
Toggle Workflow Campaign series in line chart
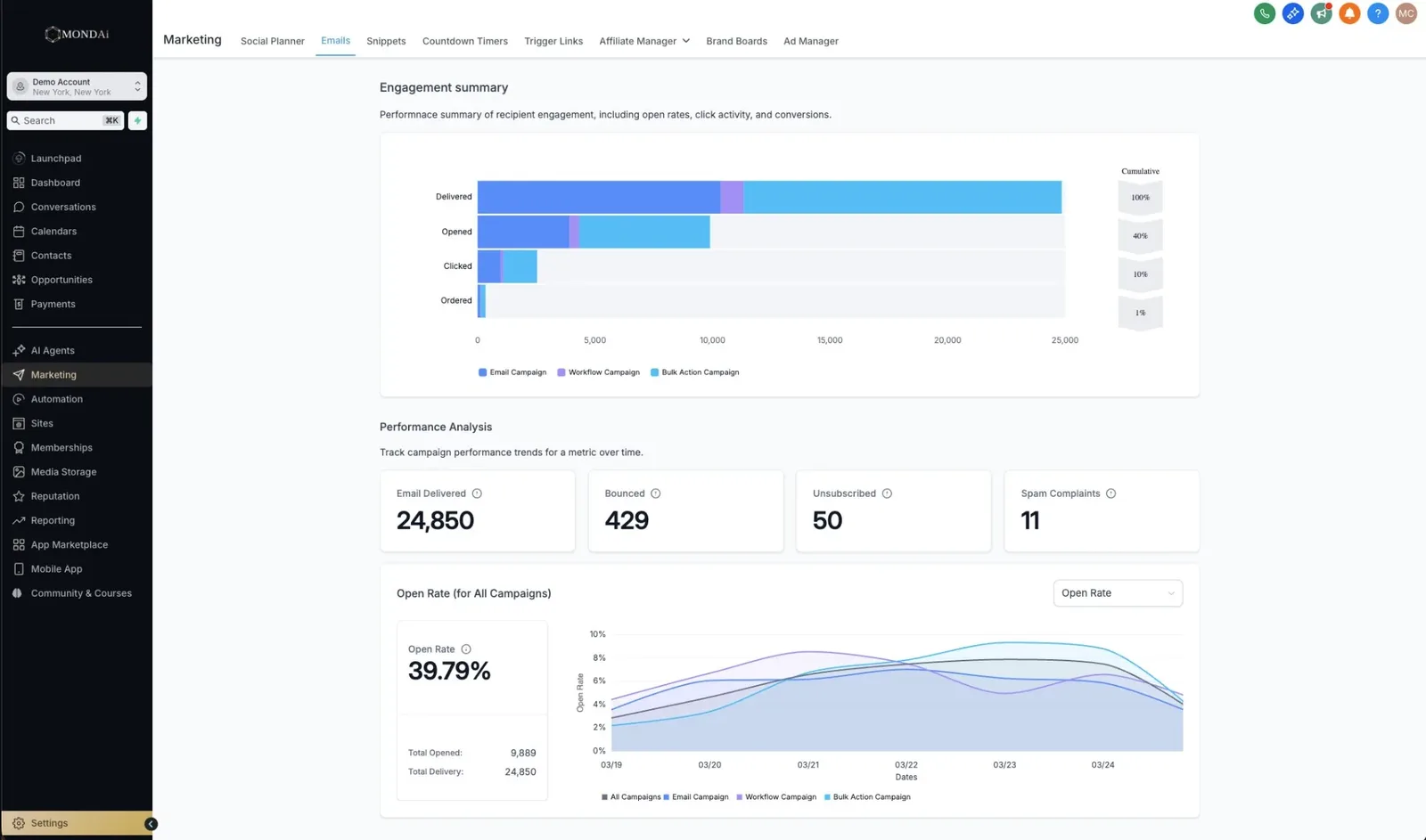point(776,797)
